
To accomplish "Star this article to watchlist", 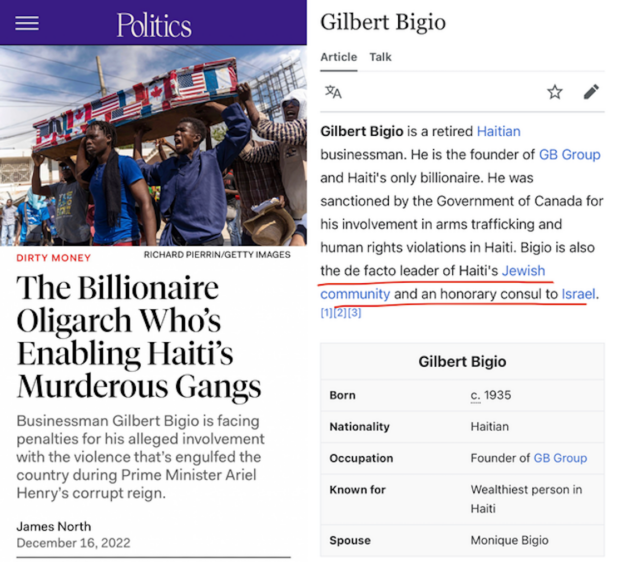I will point(555,92).
